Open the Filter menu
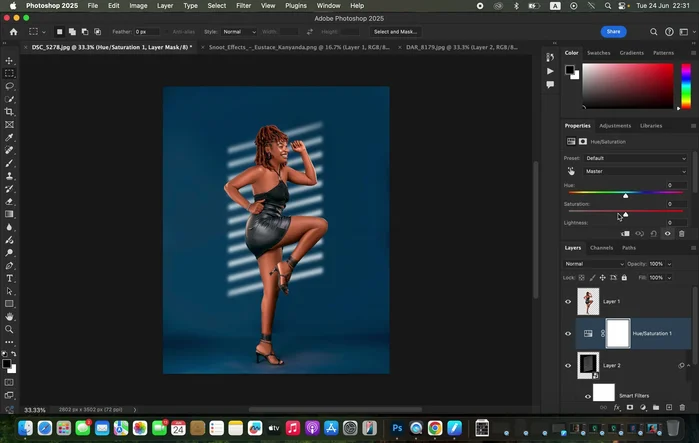This screenshot has width=699, height=443. 244,6
